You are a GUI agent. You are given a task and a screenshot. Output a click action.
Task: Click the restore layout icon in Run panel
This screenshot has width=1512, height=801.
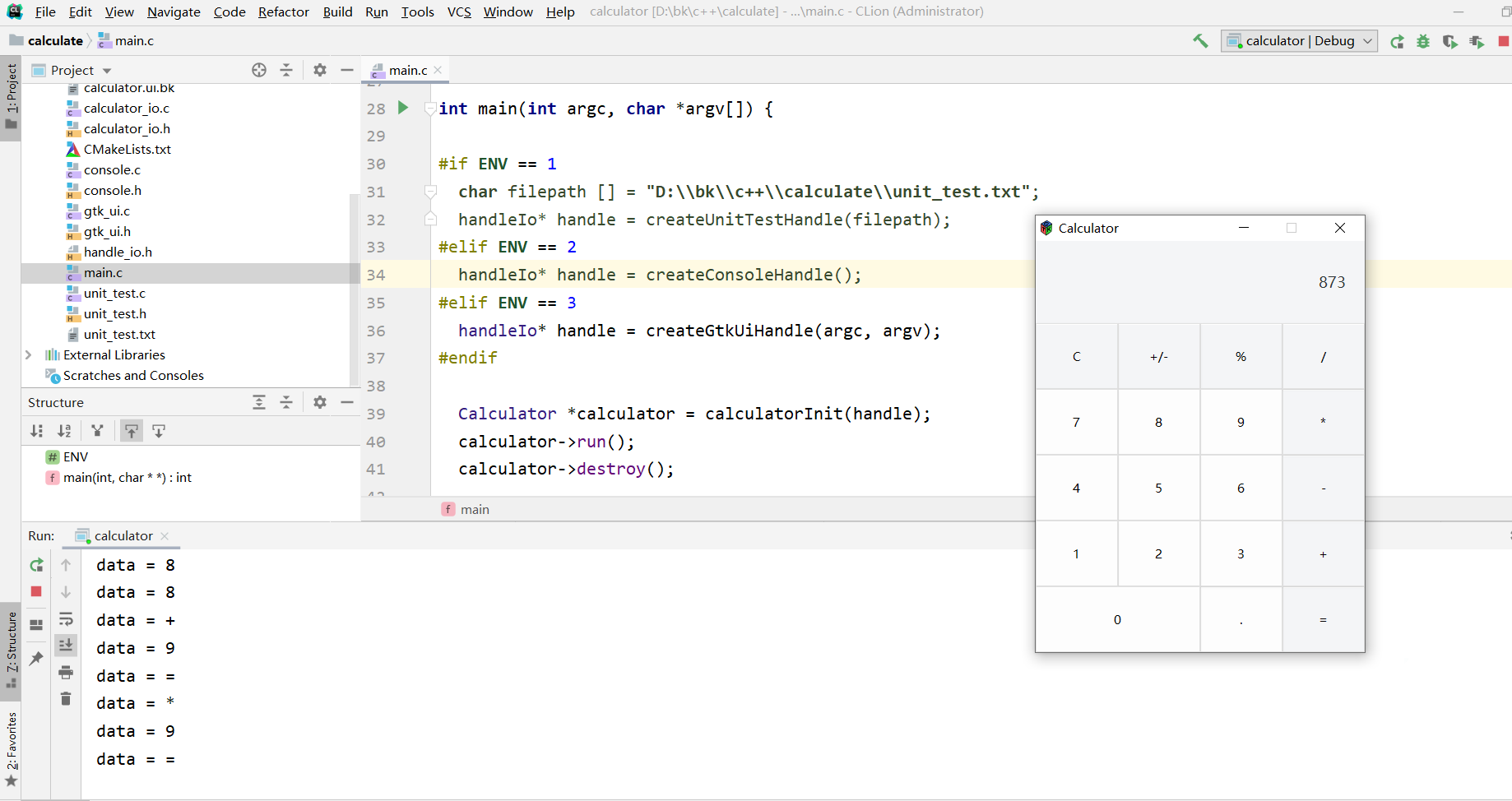point(36,624)
